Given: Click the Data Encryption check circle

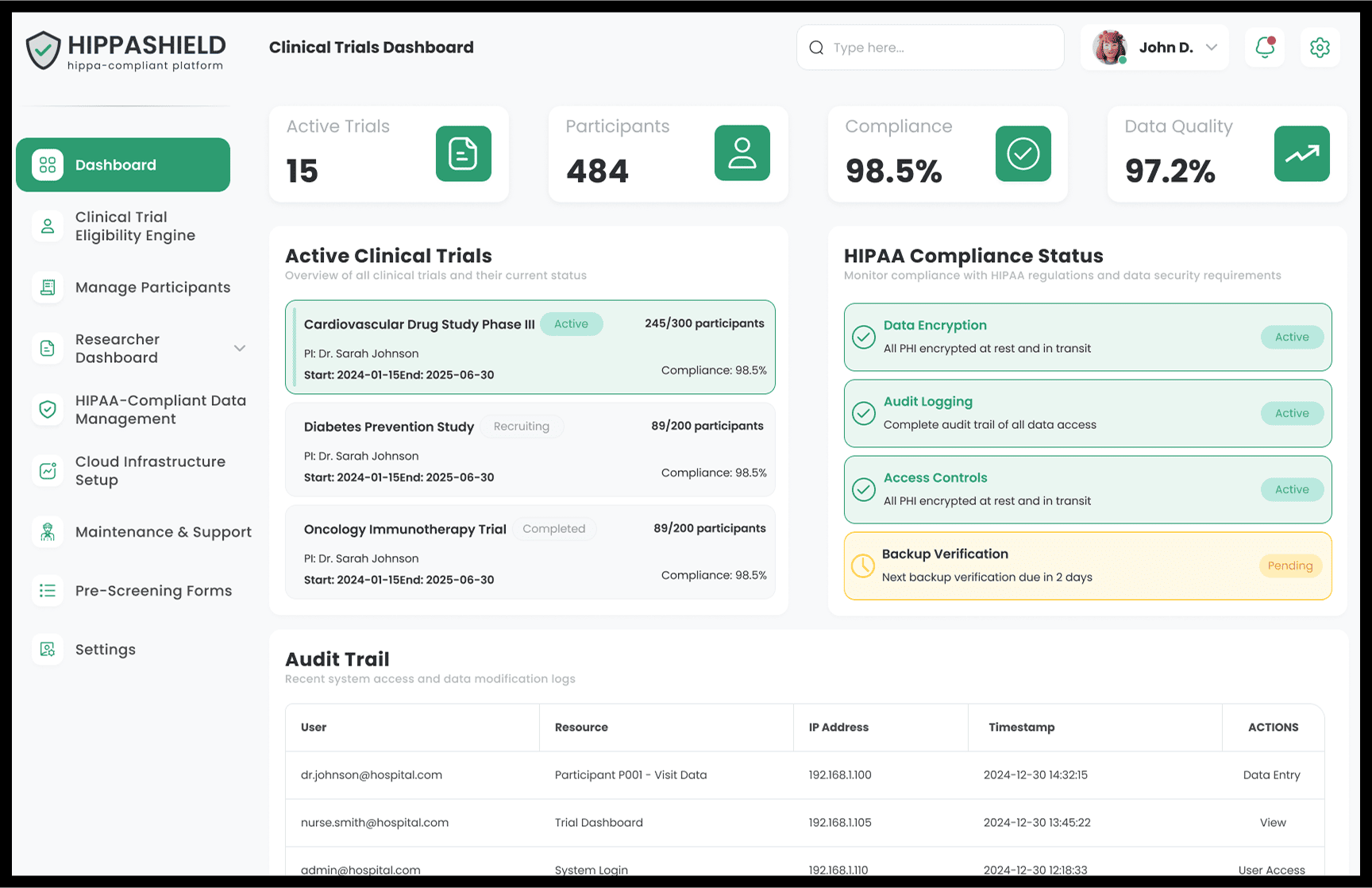Looking at the screenshot, I should pos(863,337).
